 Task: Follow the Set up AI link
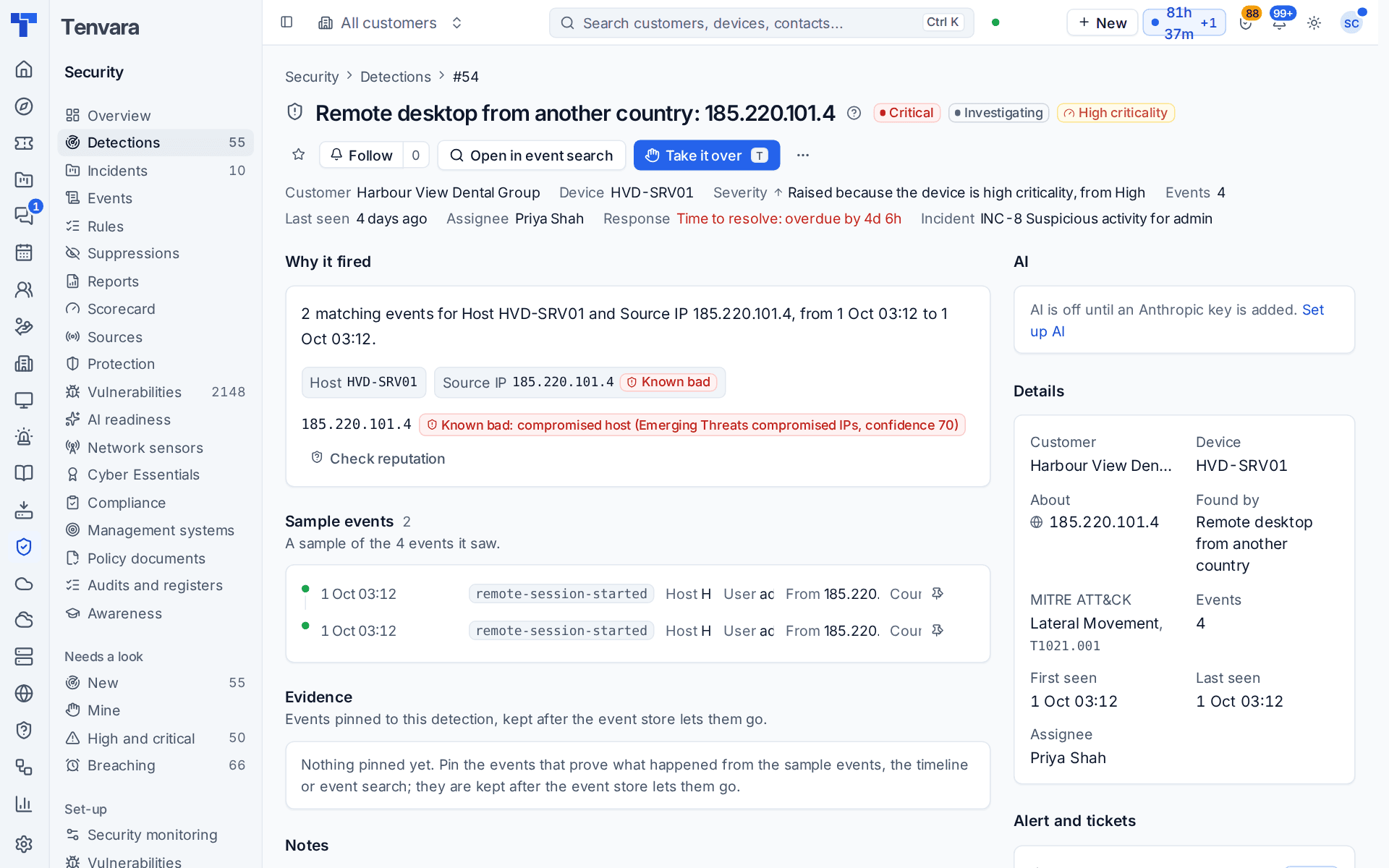click(x=1177, y=320)
